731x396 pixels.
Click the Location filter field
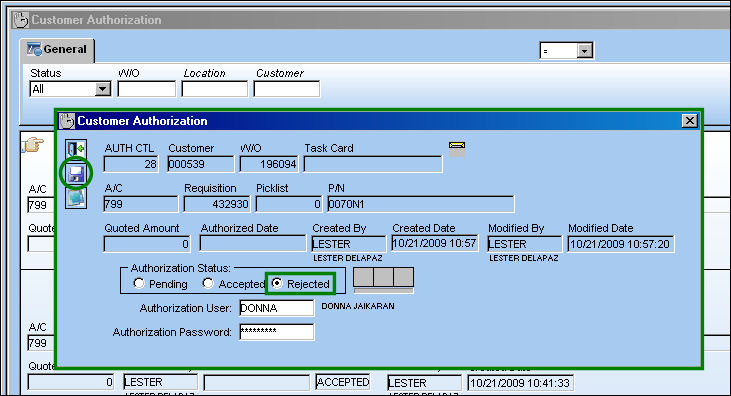(214, 89)
